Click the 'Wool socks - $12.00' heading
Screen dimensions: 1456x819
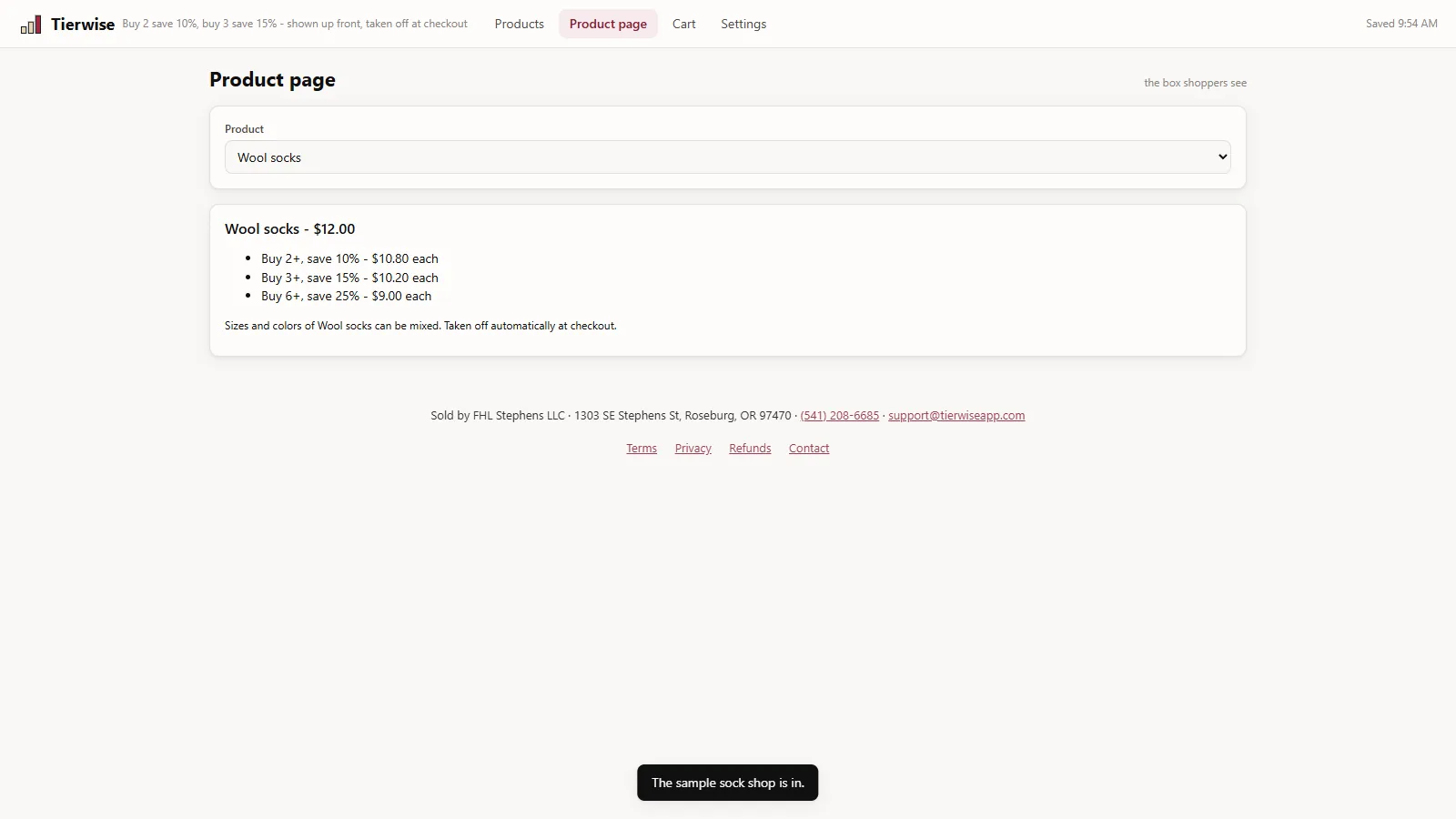point(289,229)
